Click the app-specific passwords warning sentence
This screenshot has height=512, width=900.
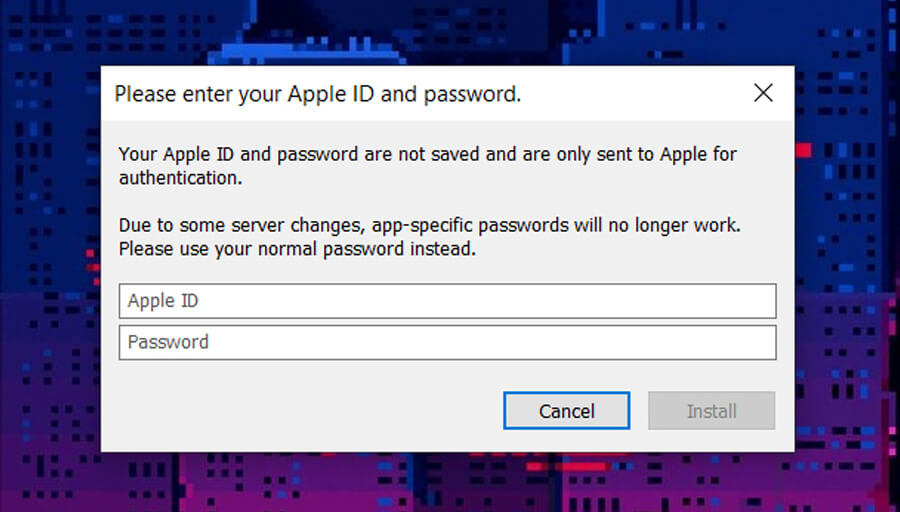(429, 225)
